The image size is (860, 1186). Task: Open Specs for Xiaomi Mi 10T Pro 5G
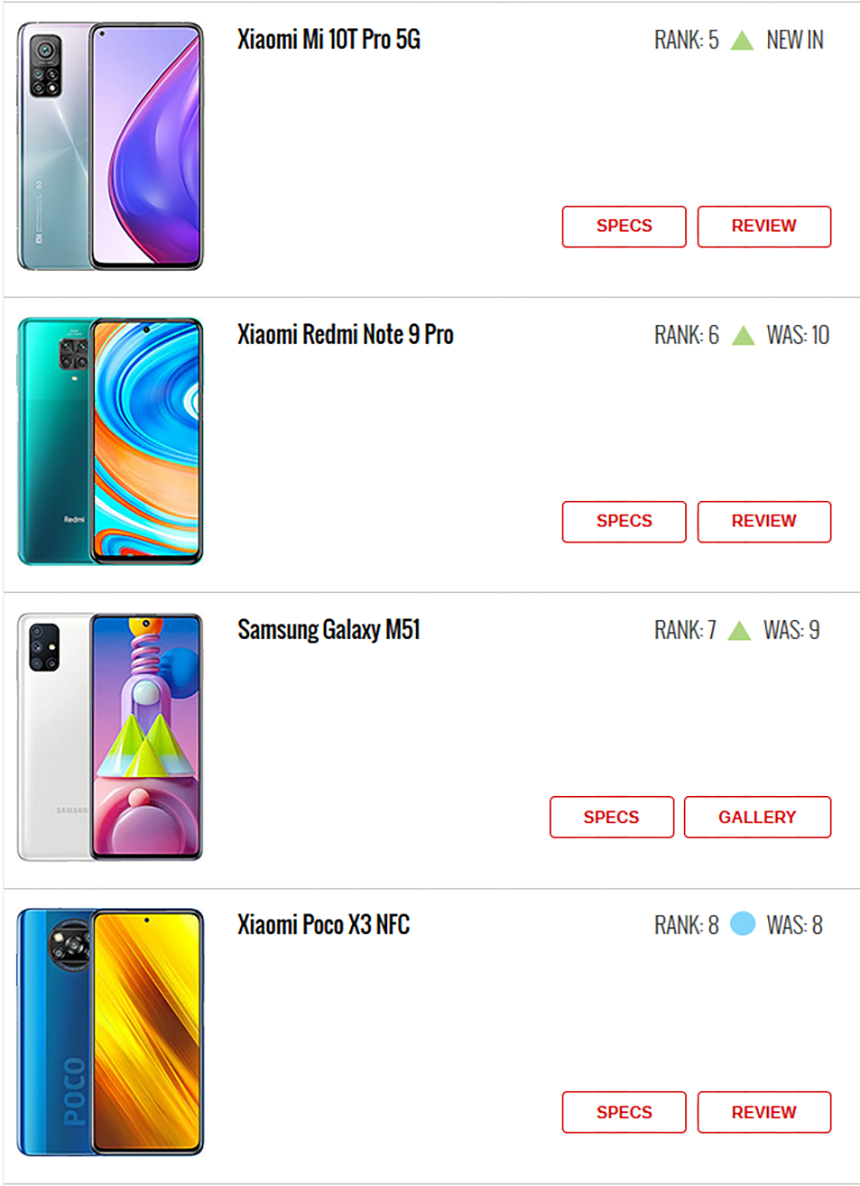[x=624, y=226]
